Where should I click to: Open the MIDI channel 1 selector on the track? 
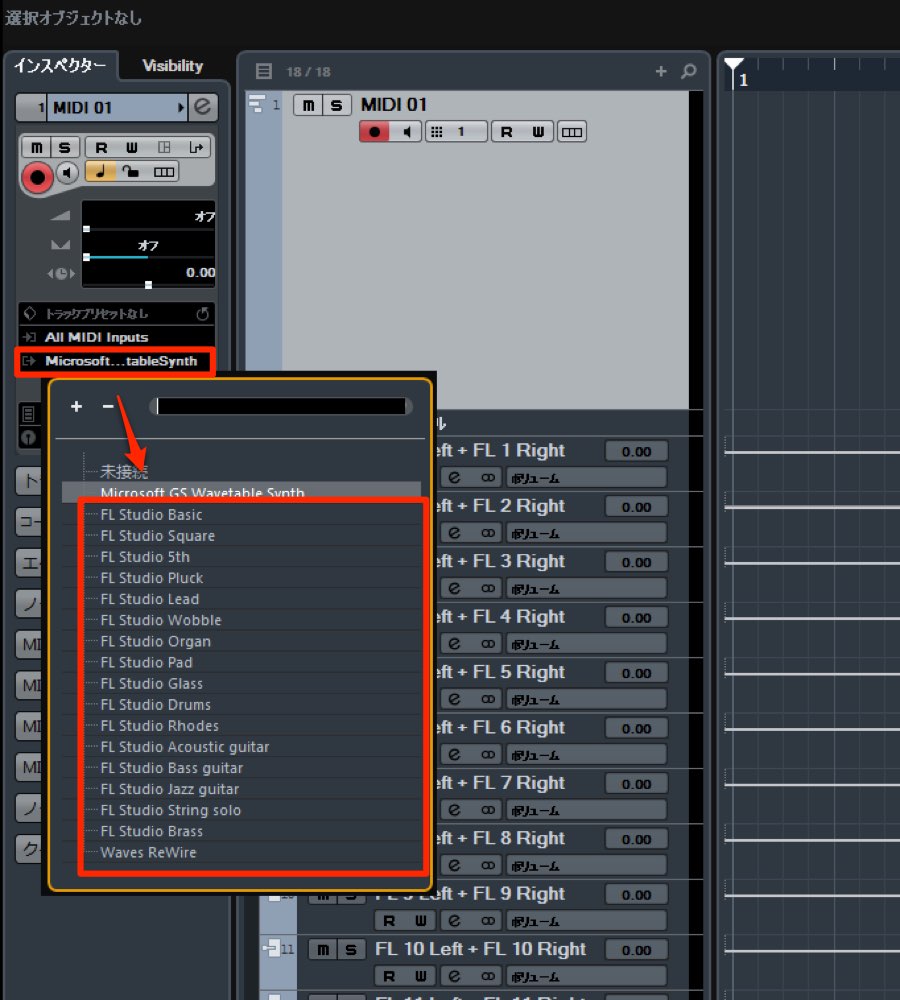click(x=456, y=131)
